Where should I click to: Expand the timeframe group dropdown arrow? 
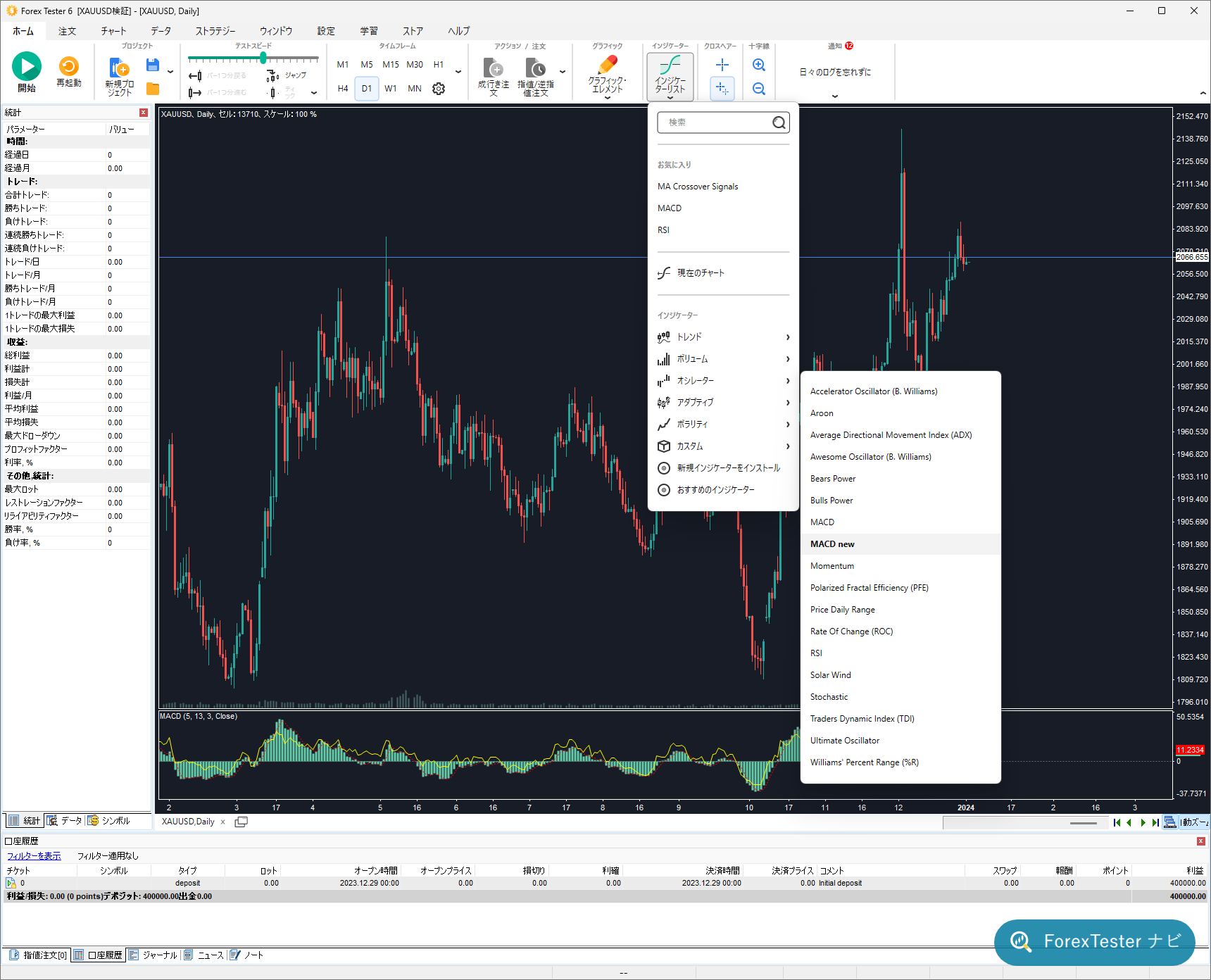coord(458,72)
